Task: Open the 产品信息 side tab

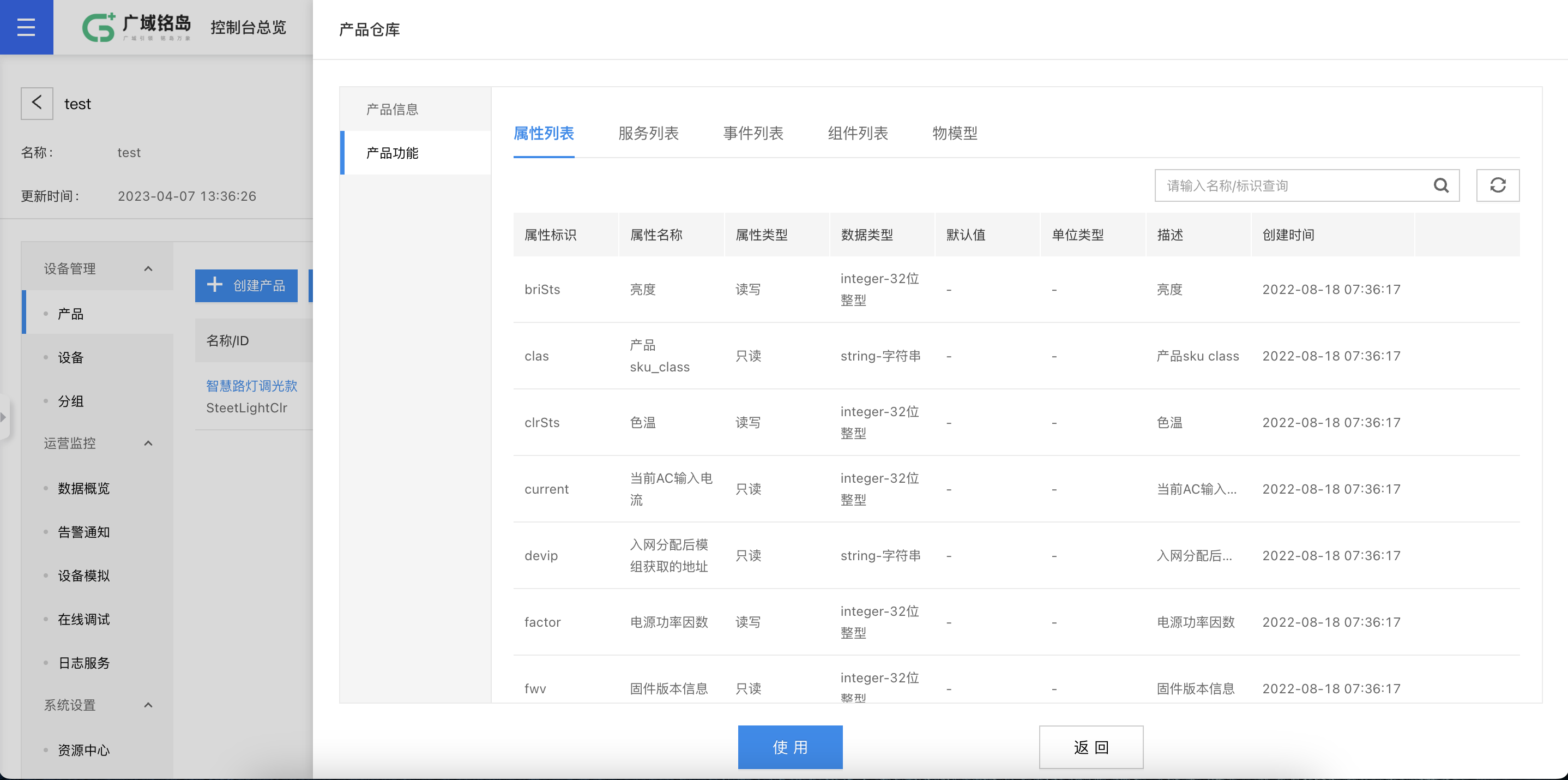Action: [x=416, y=109]
